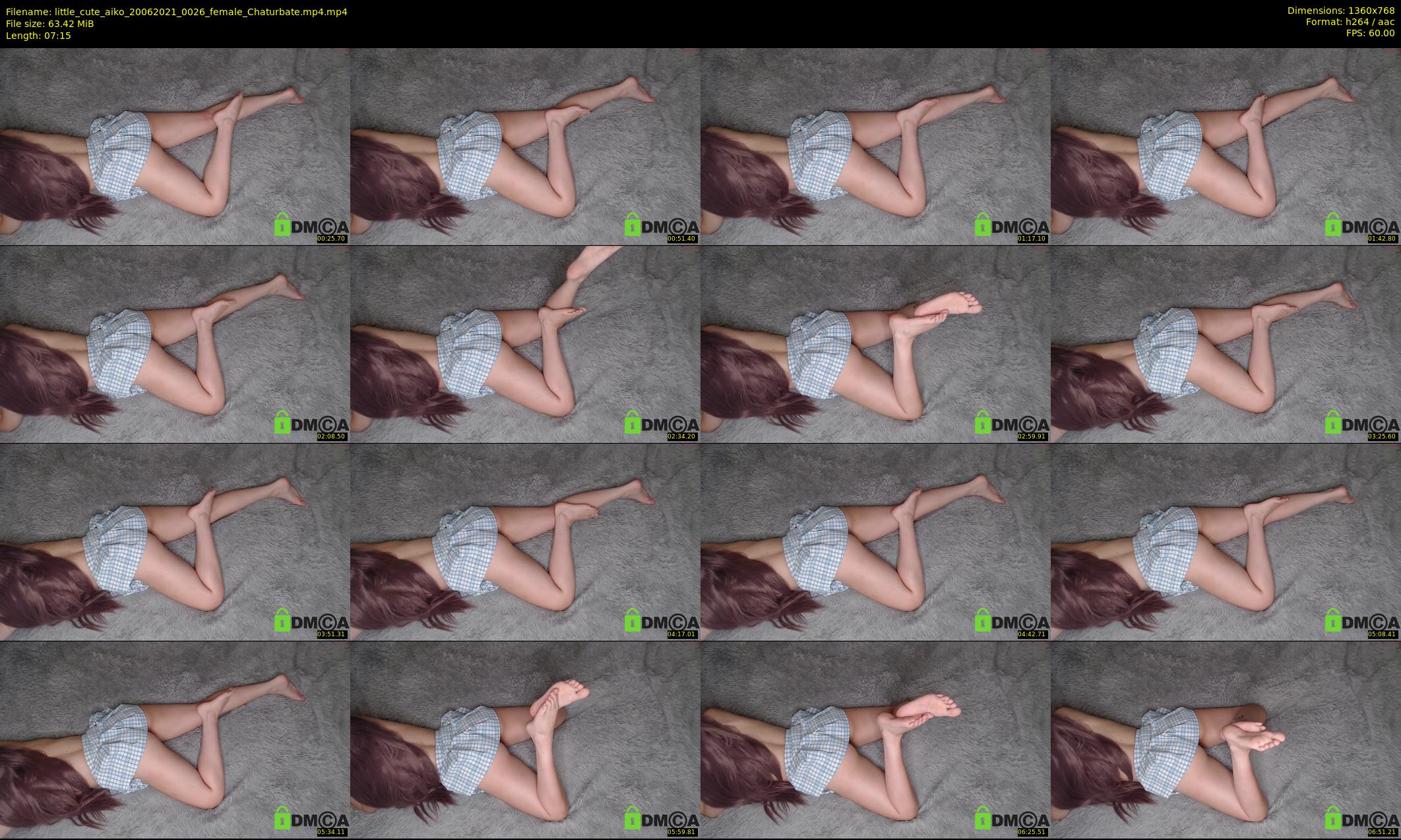Open the thumbnail frame stamped 03:51.31
Screen dimensions: 1401x840
[x=175, y=542]
